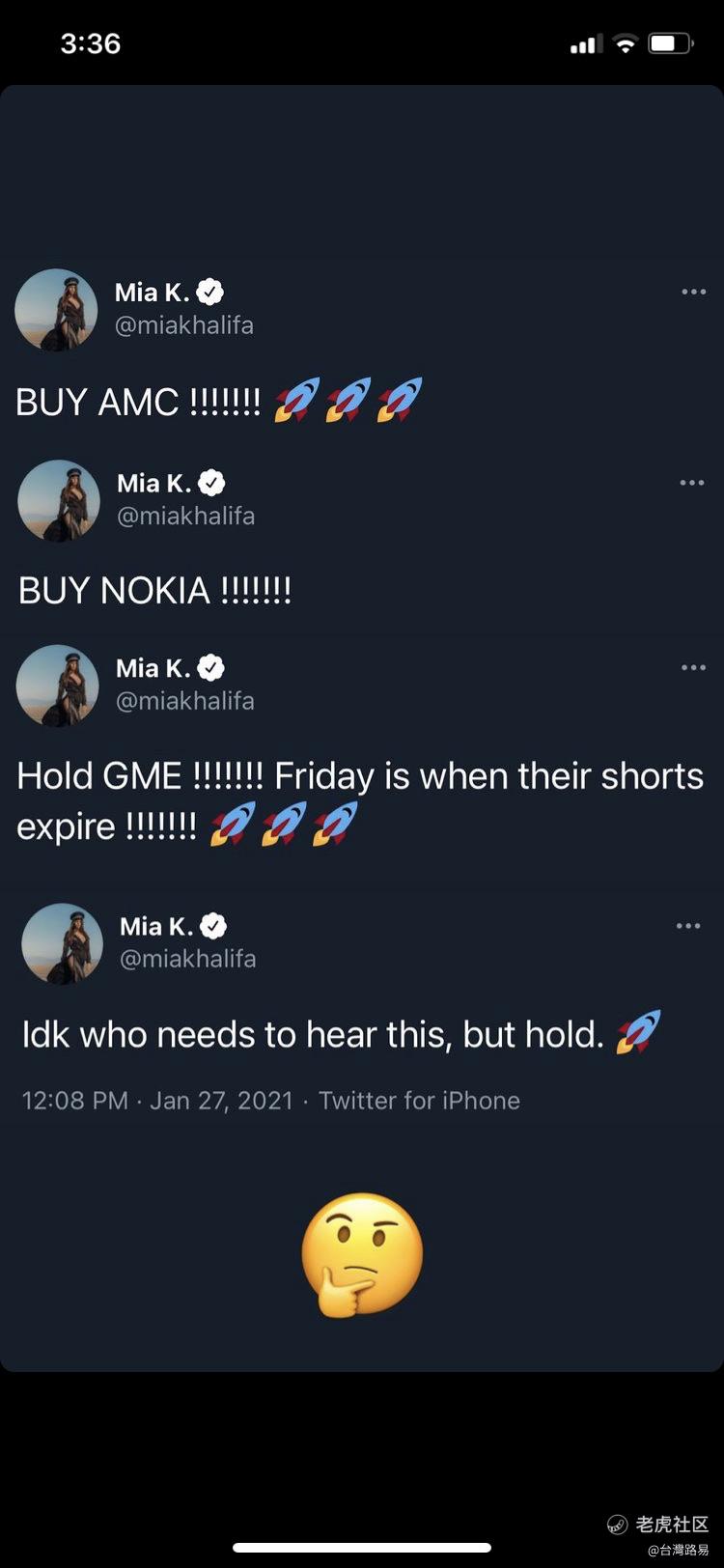Open @miakhalifa handle on BUY AMC tweet
Screen dimensions: 724x1568
coord(184,325)
